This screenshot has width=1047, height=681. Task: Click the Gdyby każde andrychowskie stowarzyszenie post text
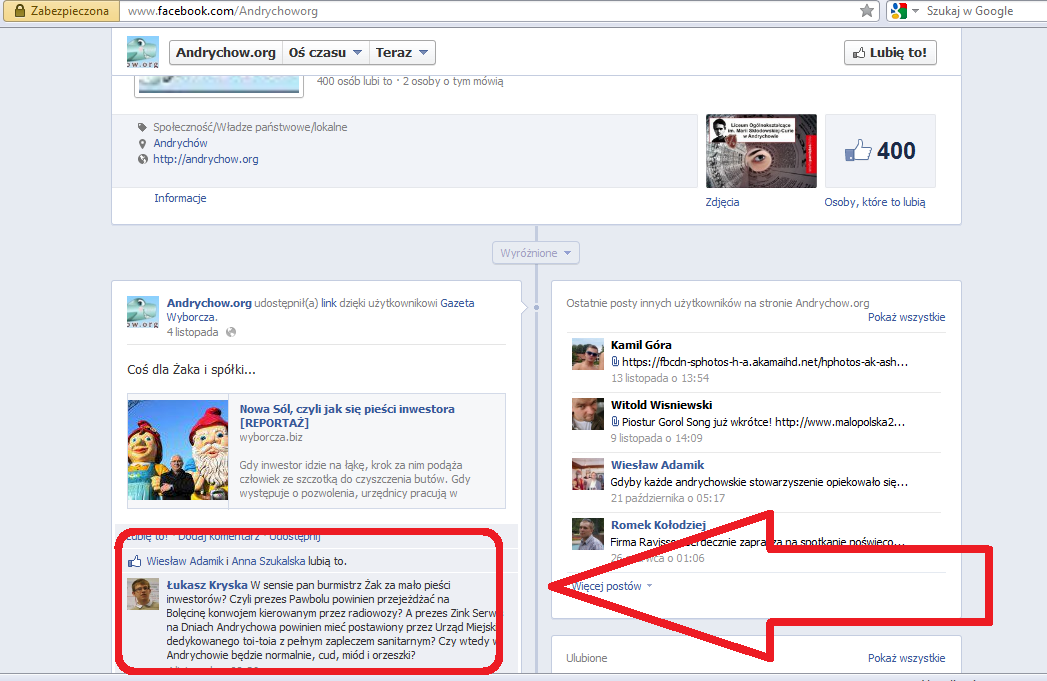(x=759, y=482)
